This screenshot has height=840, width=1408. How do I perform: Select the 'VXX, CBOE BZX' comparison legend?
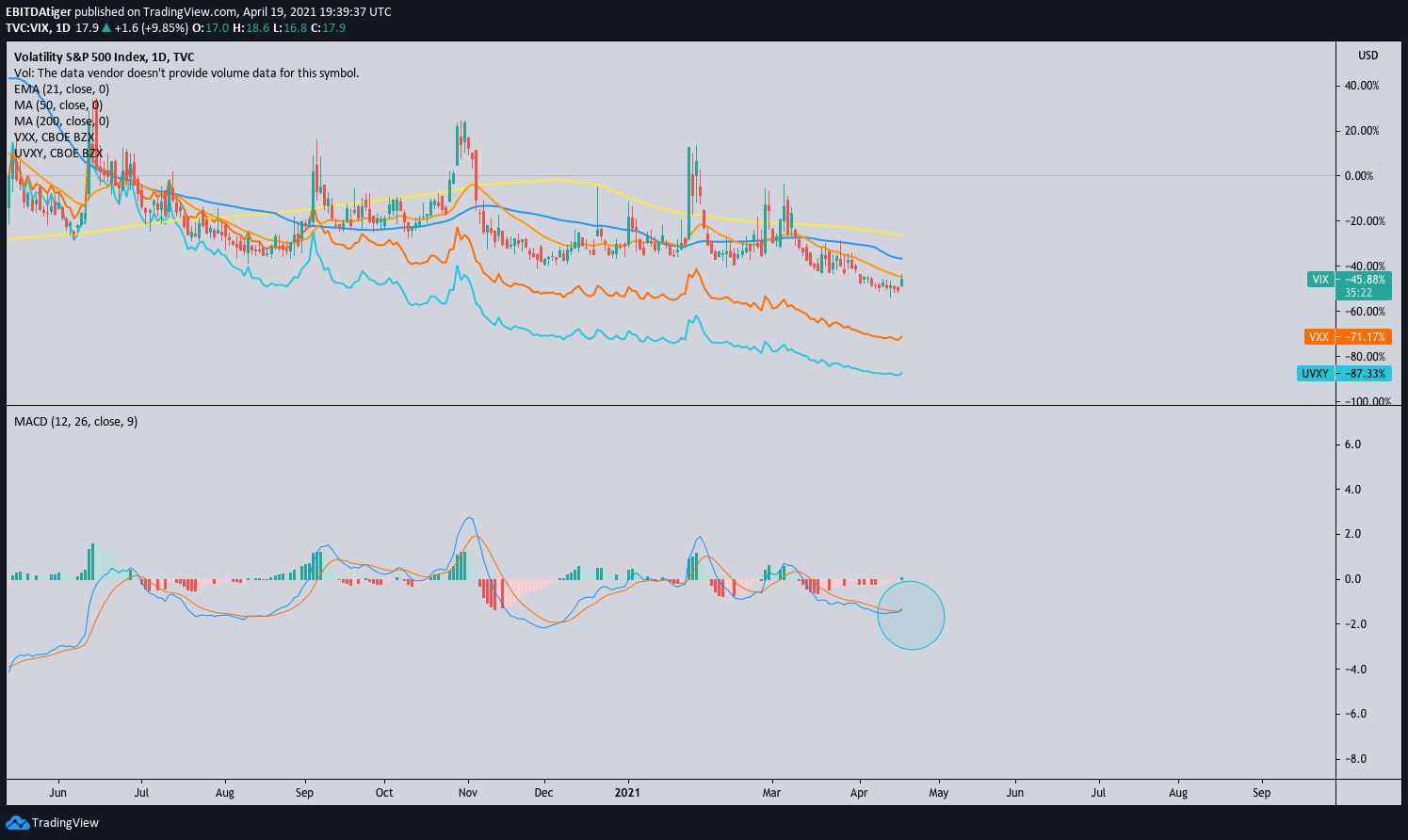point(55,137)
